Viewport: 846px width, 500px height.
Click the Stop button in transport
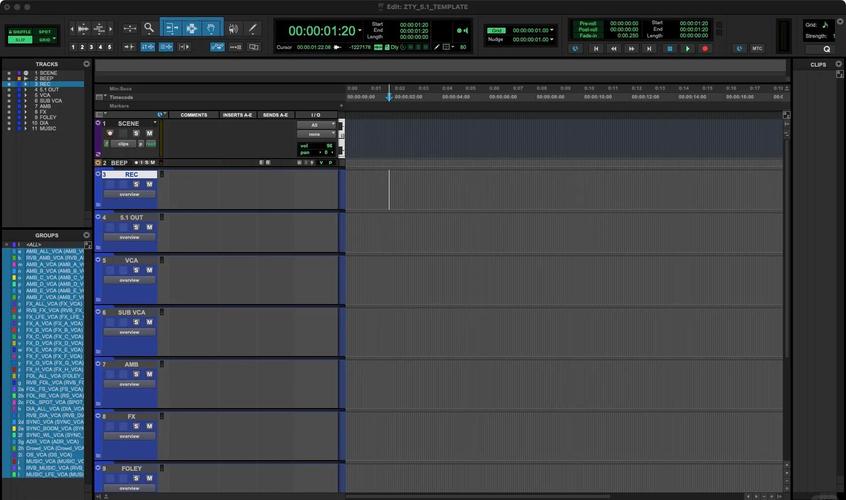point(669,48)
